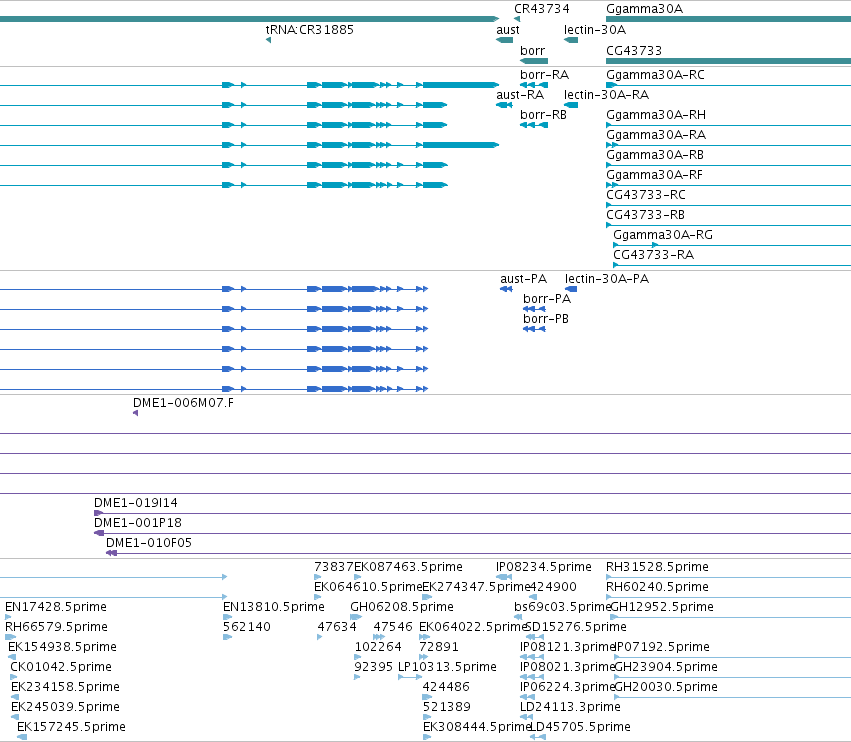851x742 pixels.
Task: Open the borr-PB protein label
Action: 545,319
